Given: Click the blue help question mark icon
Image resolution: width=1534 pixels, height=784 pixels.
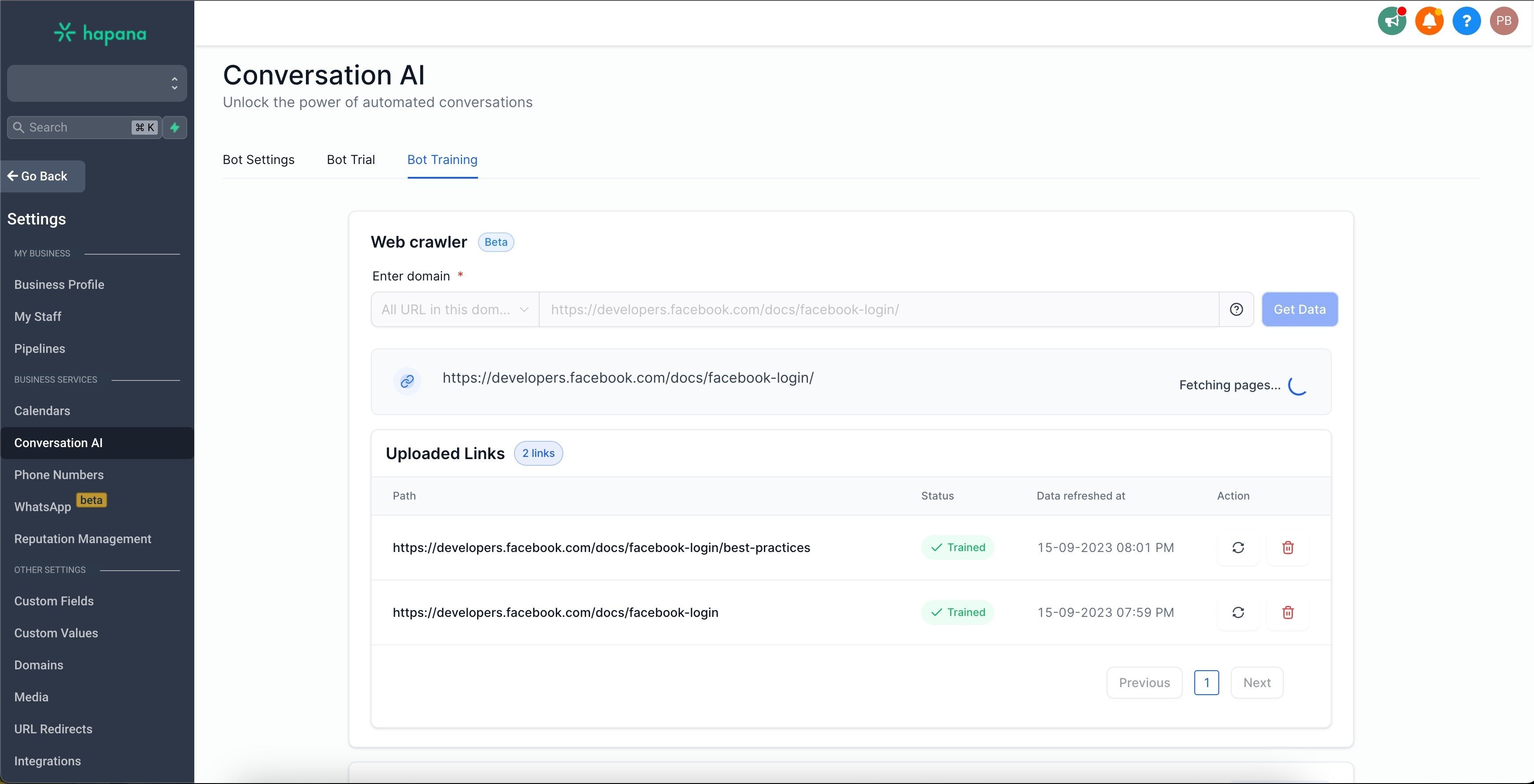Looking at the screenshot, I should point(1466,21).
